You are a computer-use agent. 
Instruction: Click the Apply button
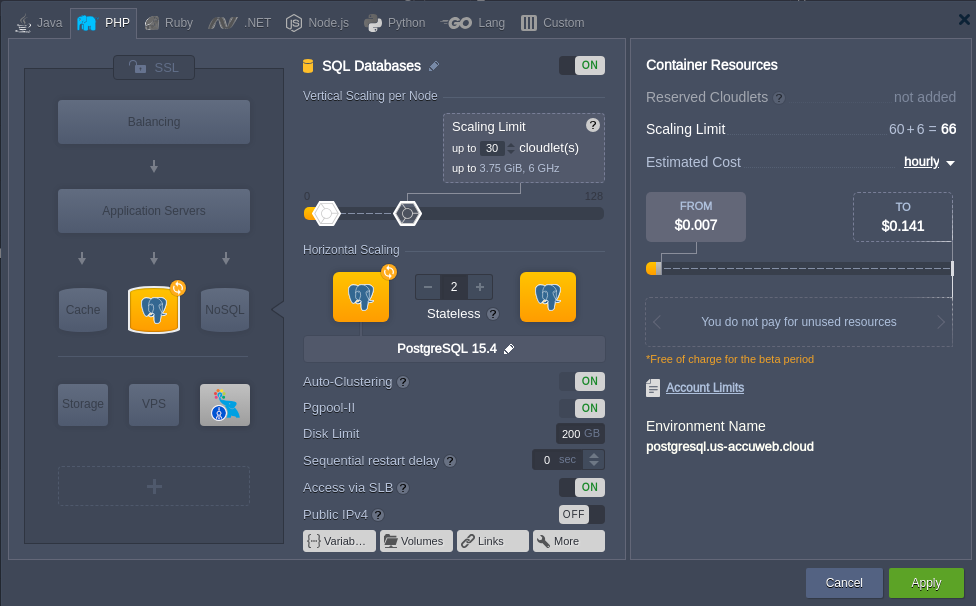pyautogui.click(x=926, y=583)
